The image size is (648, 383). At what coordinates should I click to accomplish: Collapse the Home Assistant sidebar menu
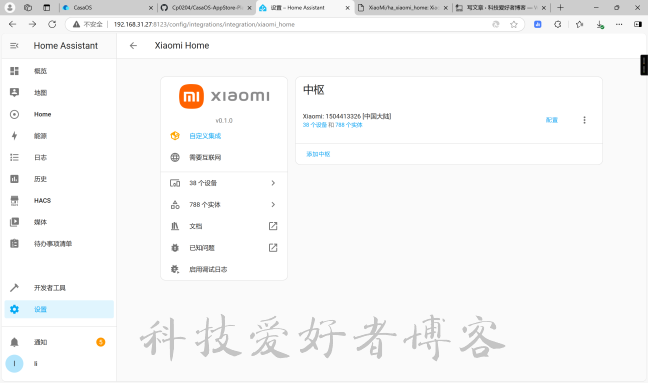coord(14,45)
